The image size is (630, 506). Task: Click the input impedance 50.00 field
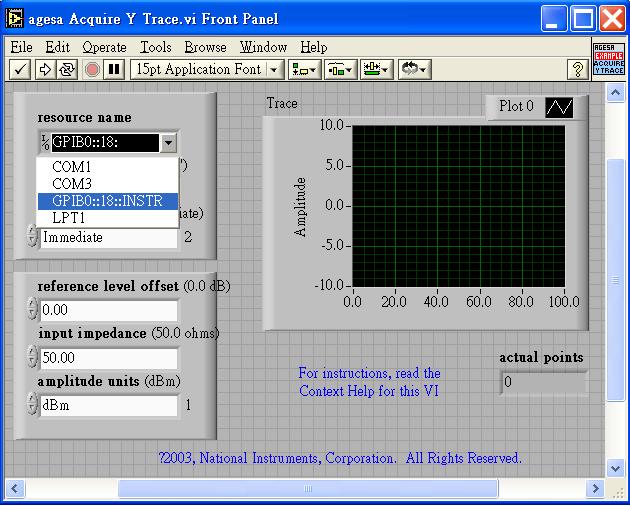click(x=108, y=358)
